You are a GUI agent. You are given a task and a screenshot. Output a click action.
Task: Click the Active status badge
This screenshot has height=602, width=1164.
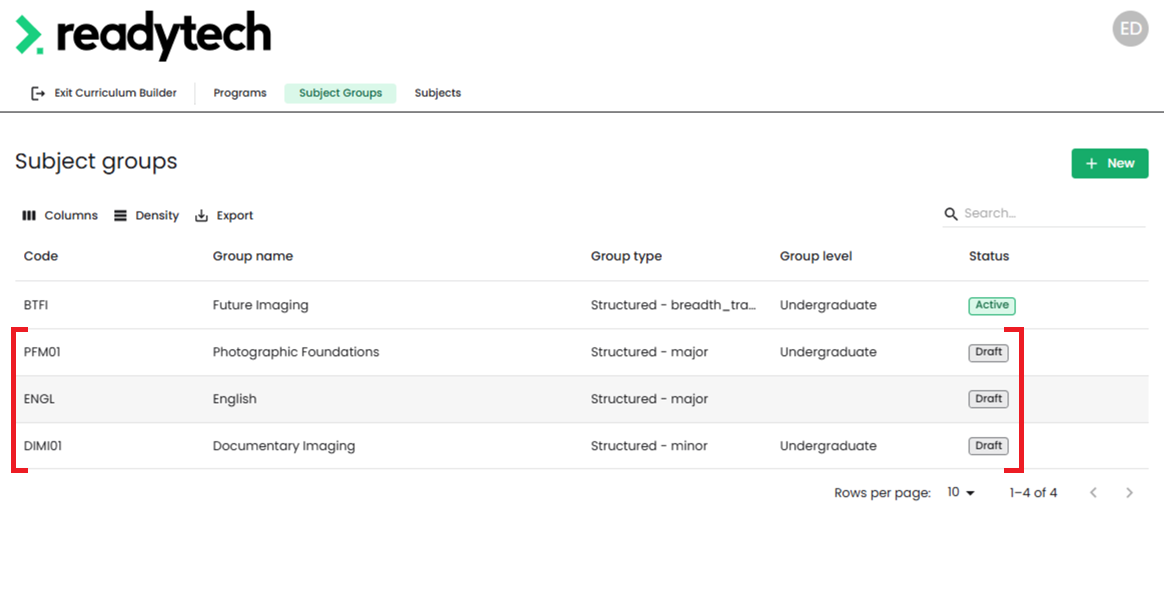tap(992, 305)
